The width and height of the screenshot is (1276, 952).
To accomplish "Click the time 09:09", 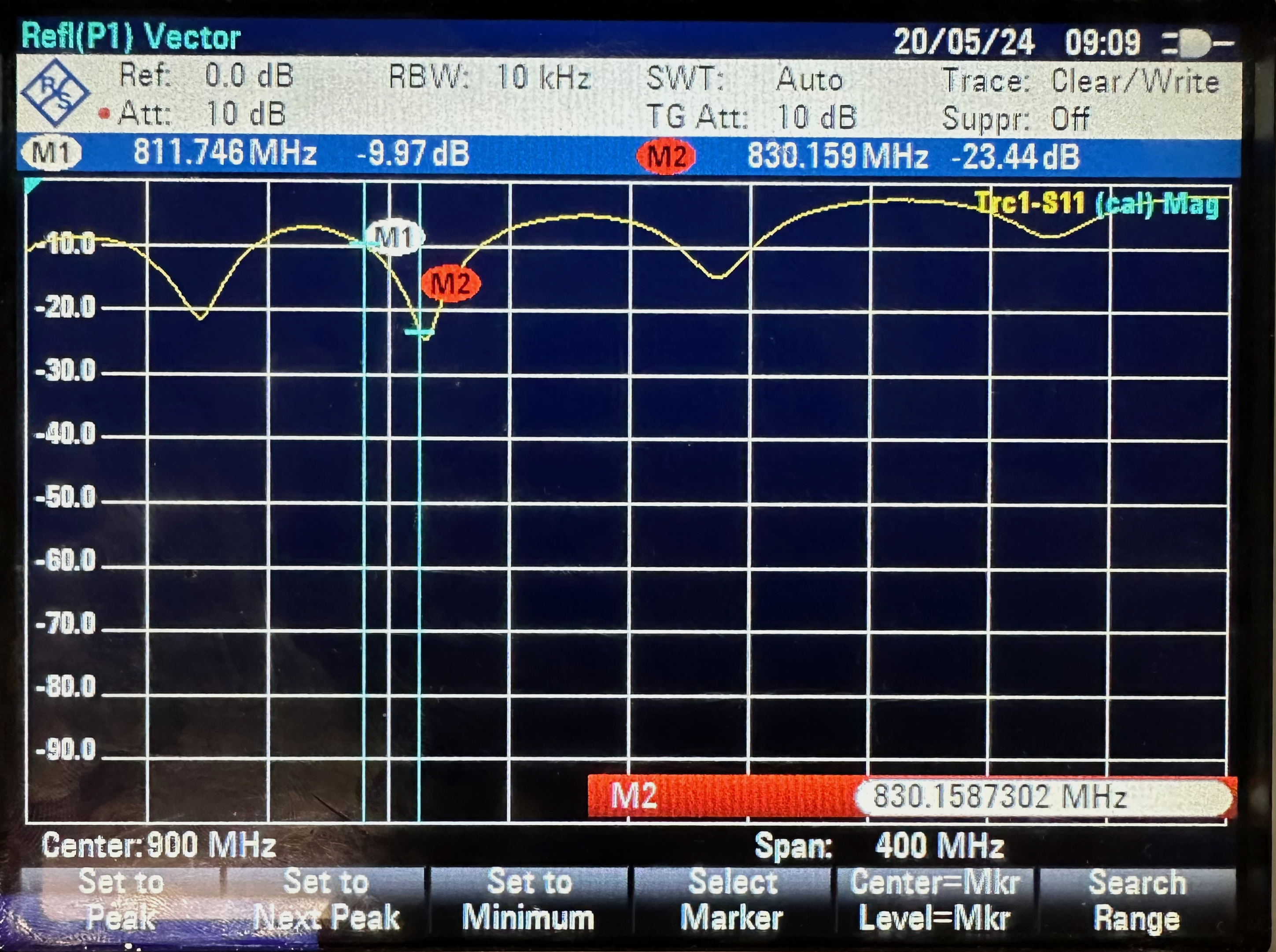I will 1102,43.
